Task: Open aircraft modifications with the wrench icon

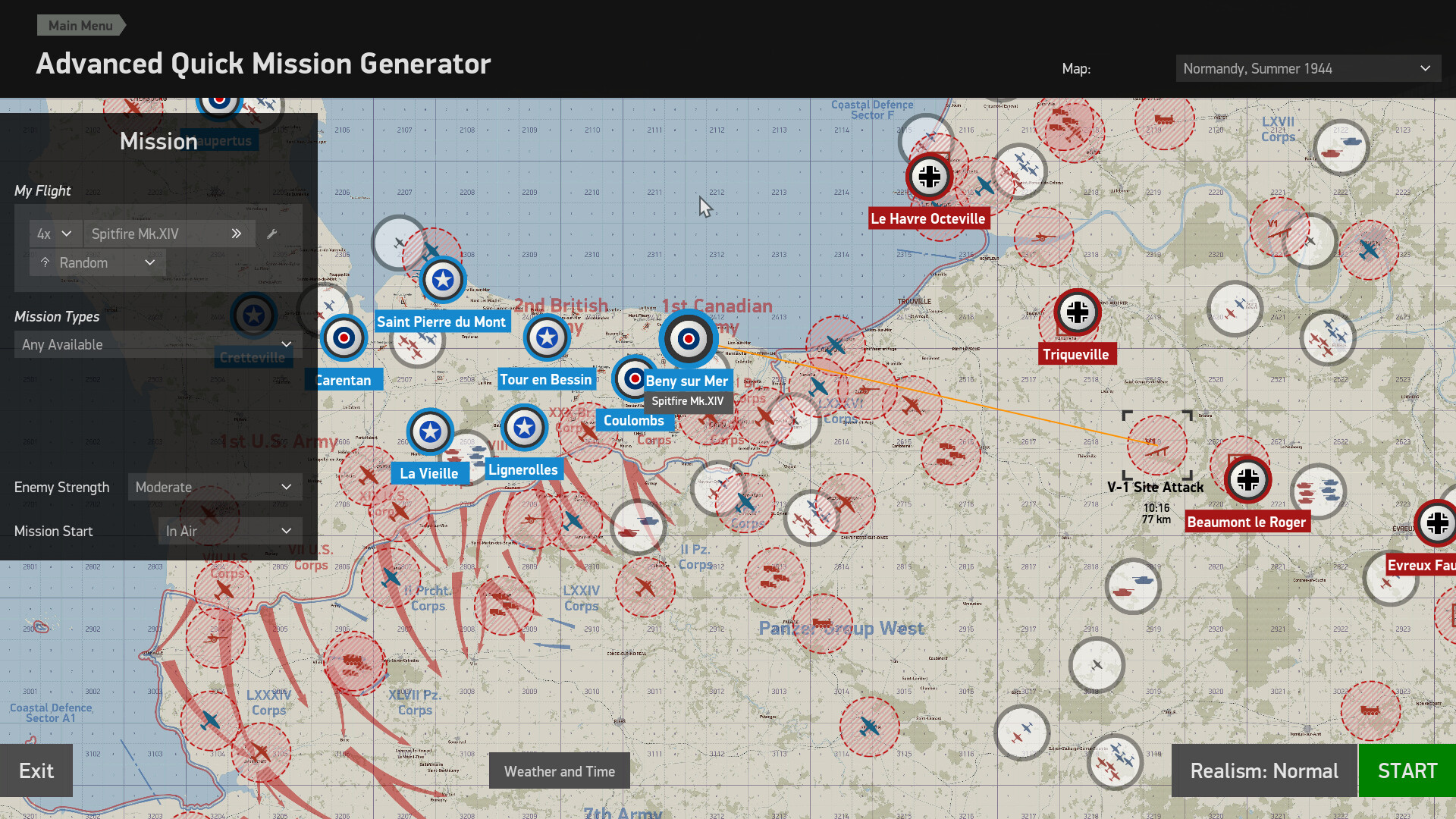Action: [x=273, y=234]
